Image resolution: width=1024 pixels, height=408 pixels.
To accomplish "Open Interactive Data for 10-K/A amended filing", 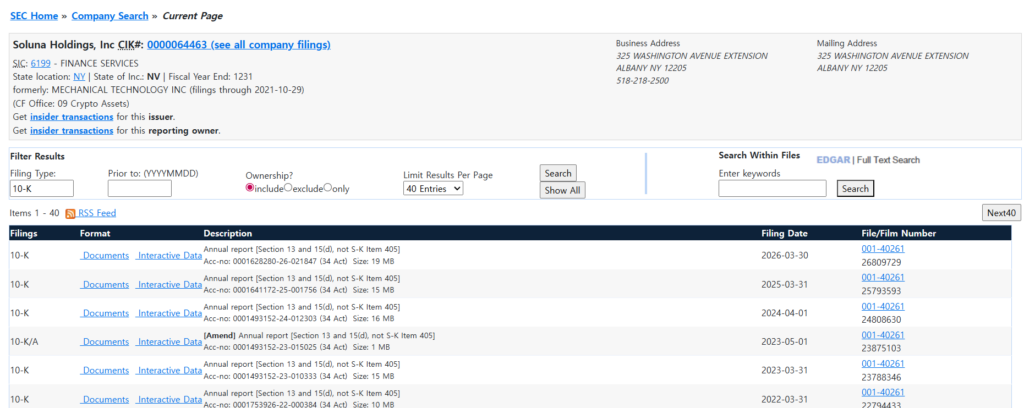I will (x=168, y=342).
